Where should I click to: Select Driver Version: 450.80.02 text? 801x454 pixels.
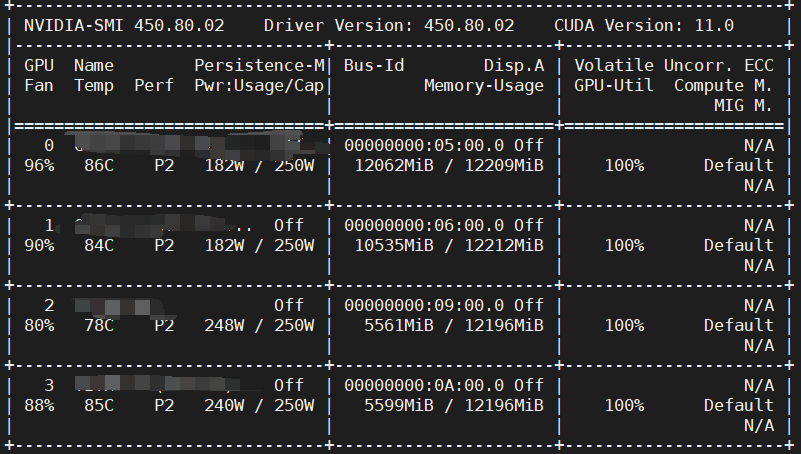coord(389,26)
